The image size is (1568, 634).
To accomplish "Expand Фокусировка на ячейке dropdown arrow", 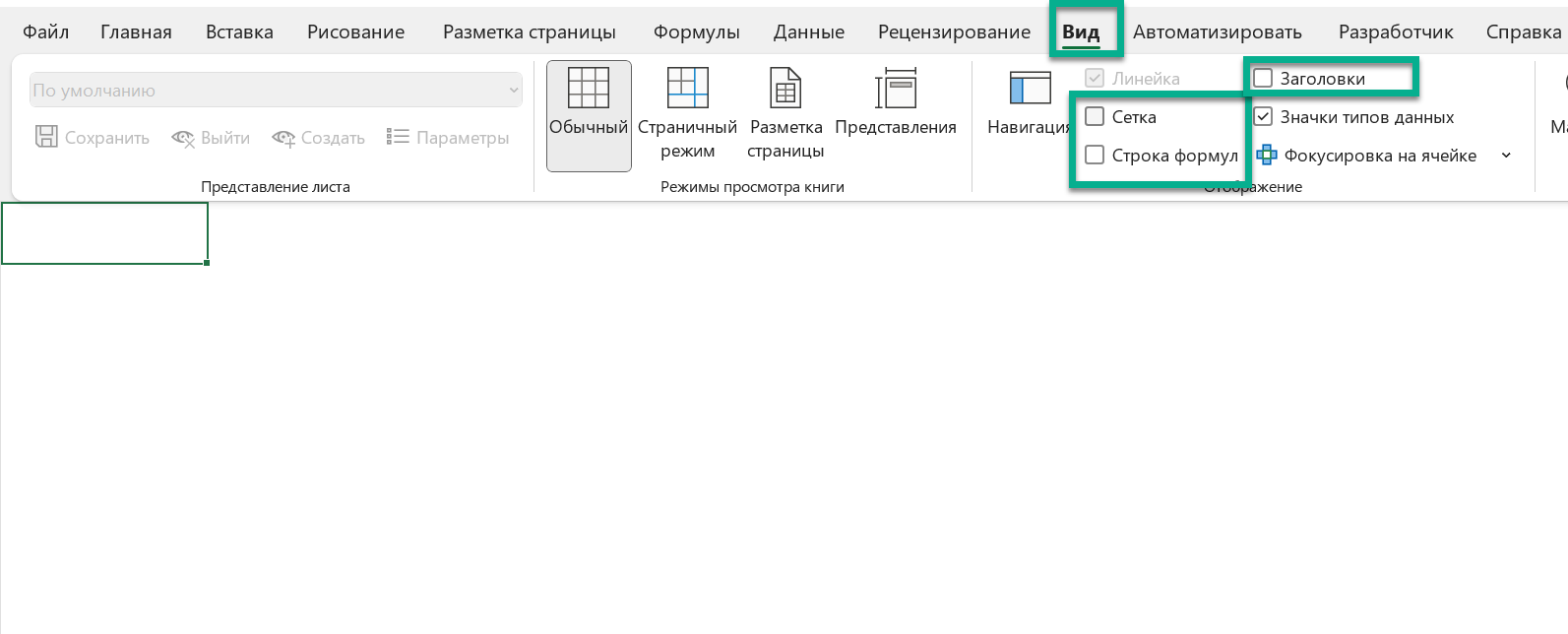I will click(1506, 156).
